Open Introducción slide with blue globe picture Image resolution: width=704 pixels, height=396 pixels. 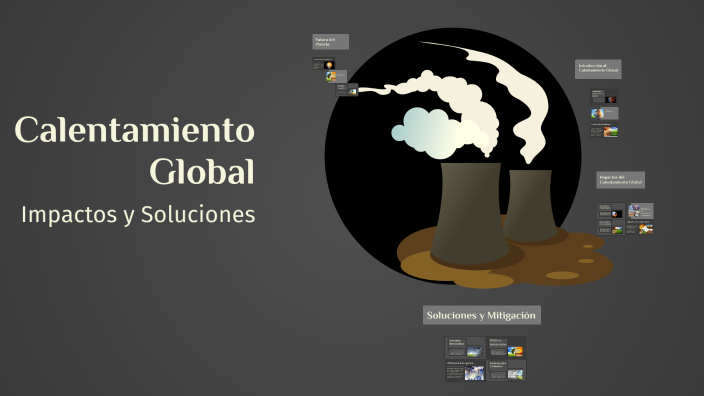pyautogui.click(x=604, y=113)
